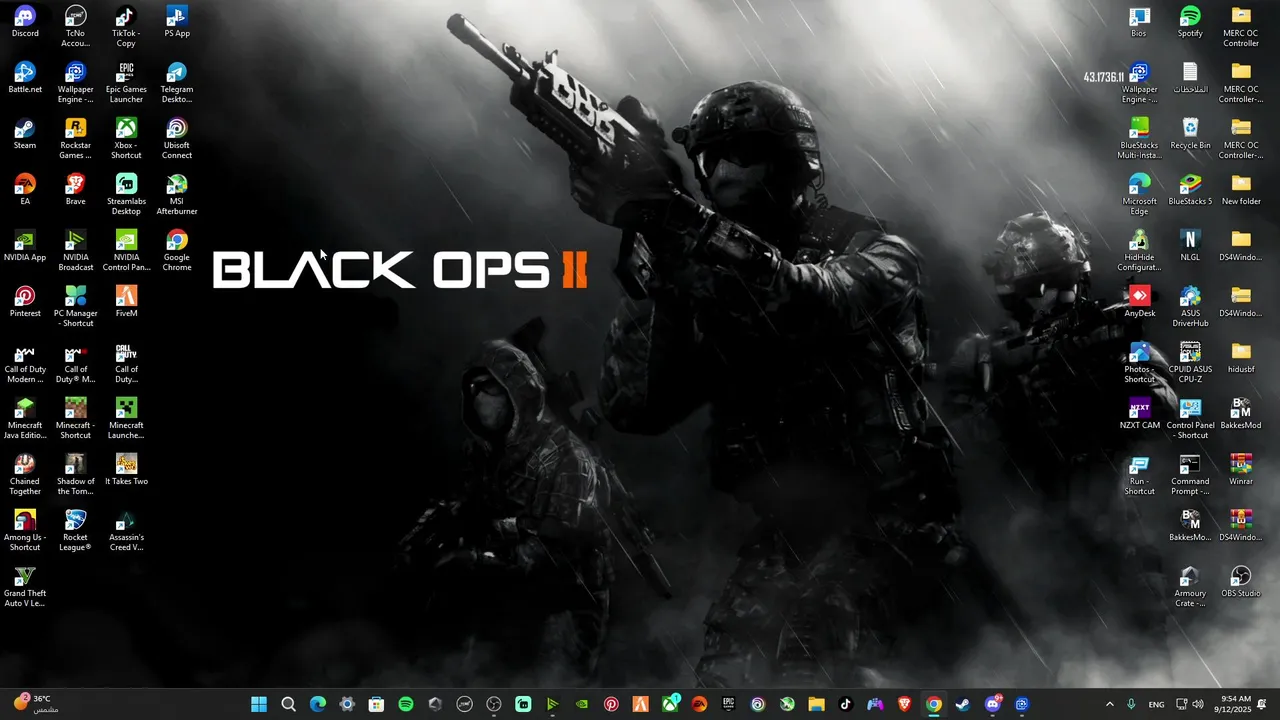Open the TcNo Account Switcher desktop icon
This screenshot has width=1280, height=720.
click(76, 27)
